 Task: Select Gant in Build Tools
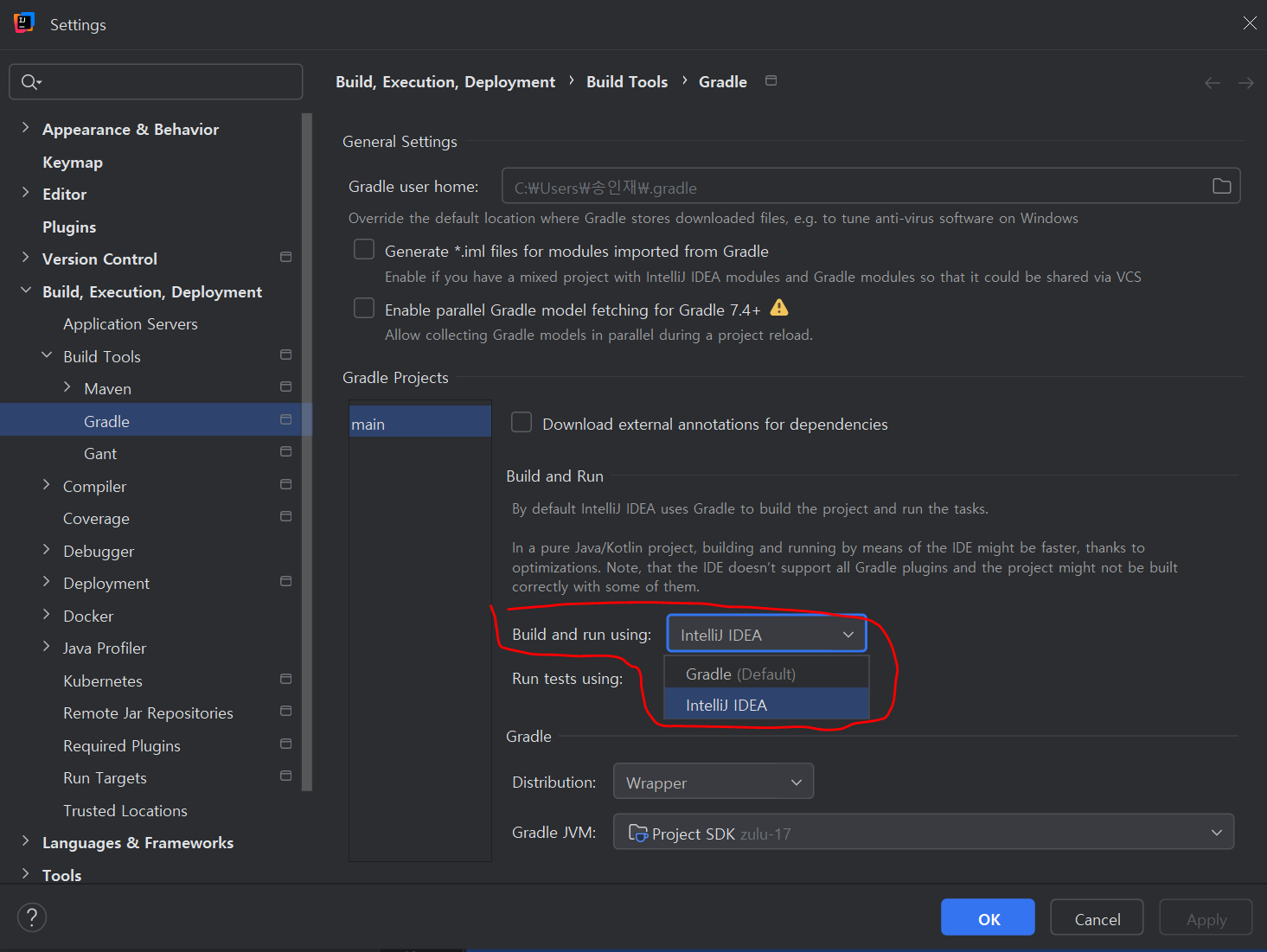100,453
